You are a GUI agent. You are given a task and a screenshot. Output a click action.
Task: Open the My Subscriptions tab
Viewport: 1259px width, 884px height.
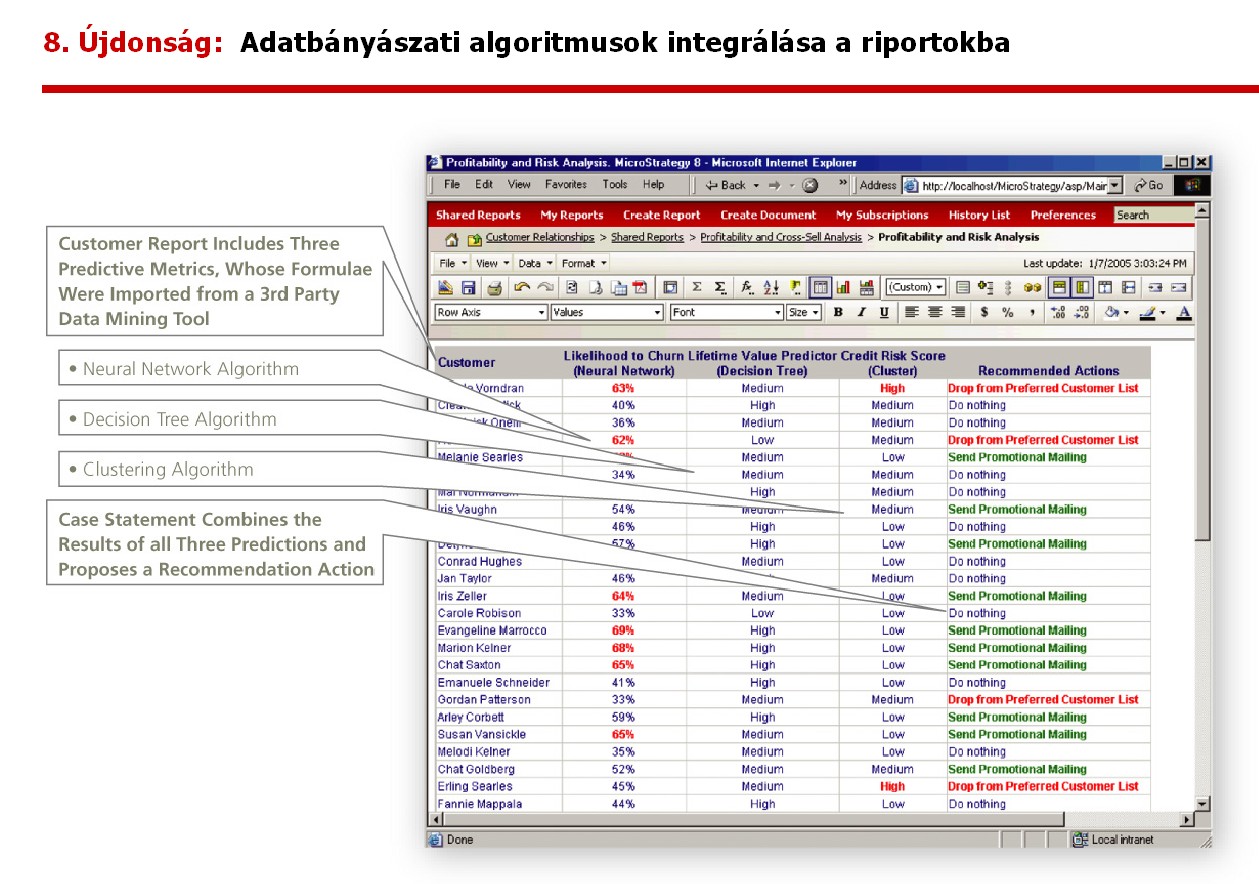882,215
